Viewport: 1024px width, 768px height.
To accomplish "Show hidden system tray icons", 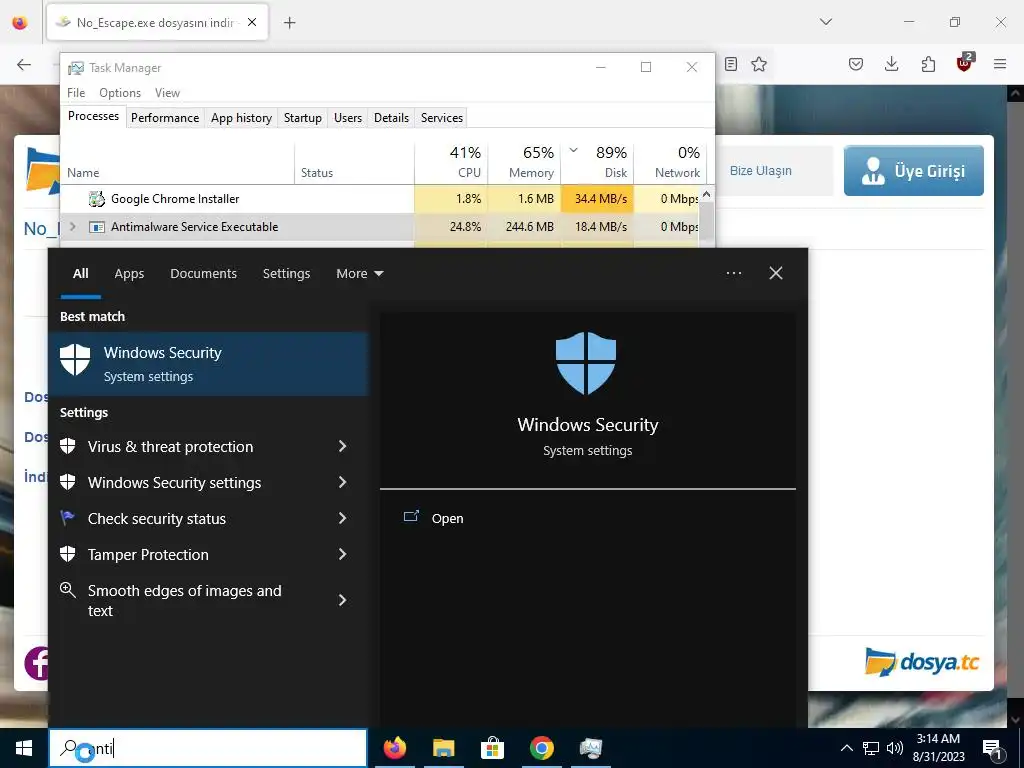I will pos(846,748).
